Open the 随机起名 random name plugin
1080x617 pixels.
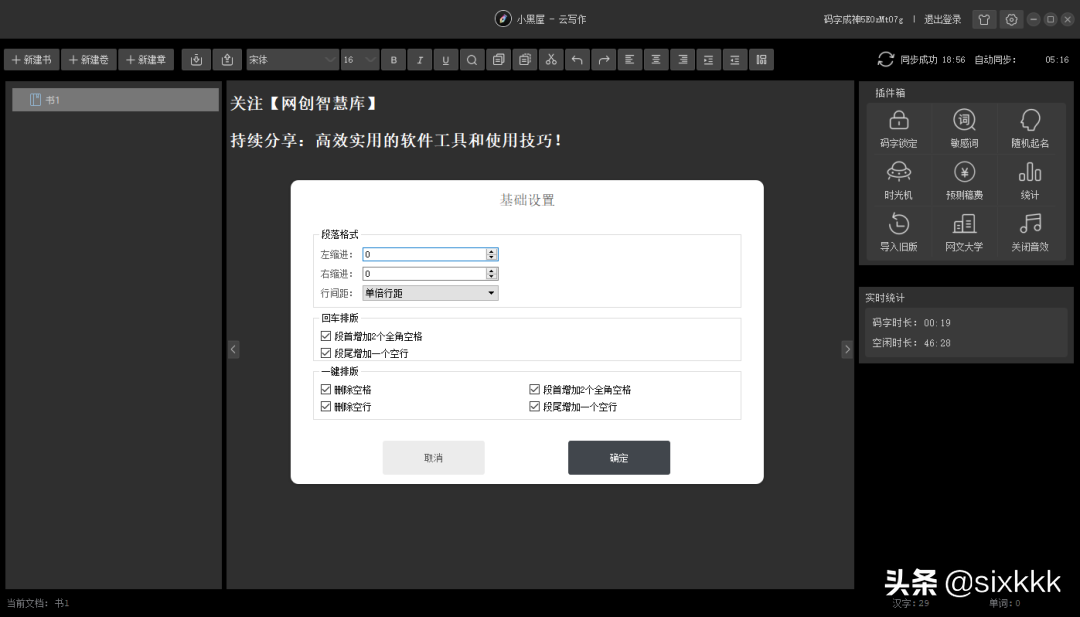pos(1030,129)
